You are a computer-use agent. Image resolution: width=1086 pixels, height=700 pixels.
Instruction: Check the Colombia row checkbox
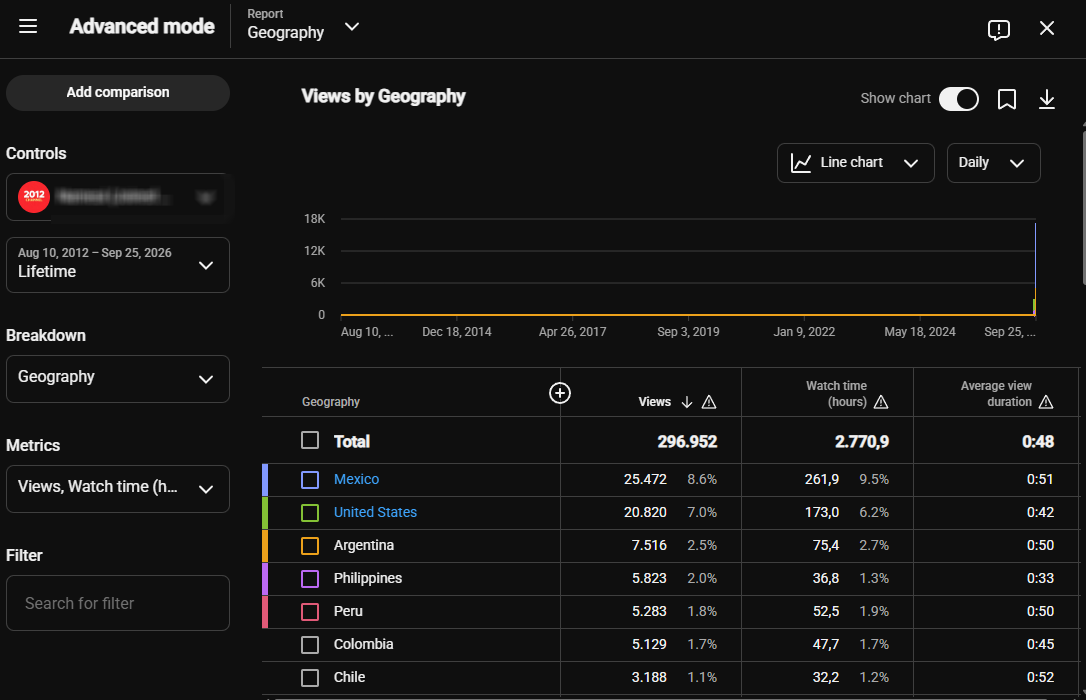point(310,645)
